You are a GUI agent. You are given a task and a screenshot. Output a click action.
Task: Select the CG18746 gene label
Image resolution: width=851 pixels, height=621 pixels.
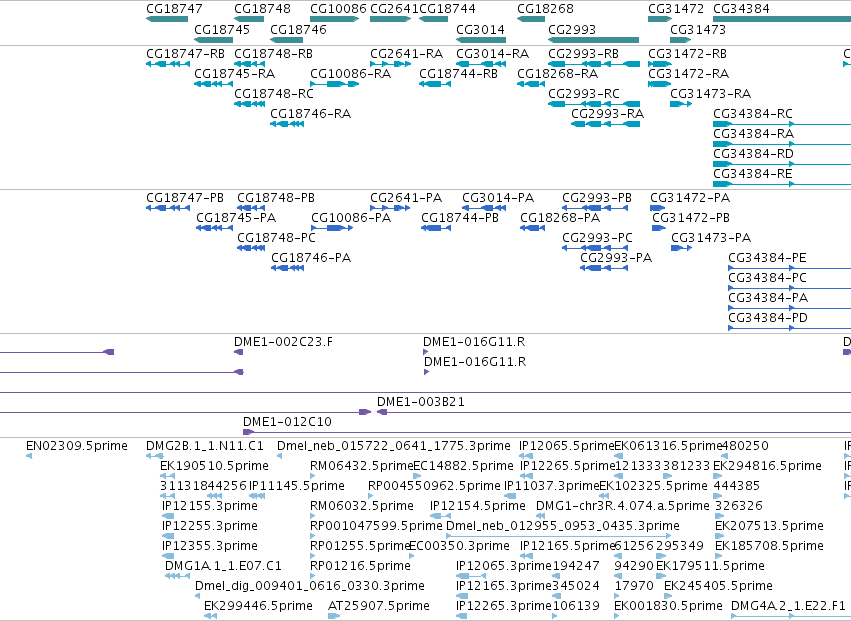coord(299,29)
